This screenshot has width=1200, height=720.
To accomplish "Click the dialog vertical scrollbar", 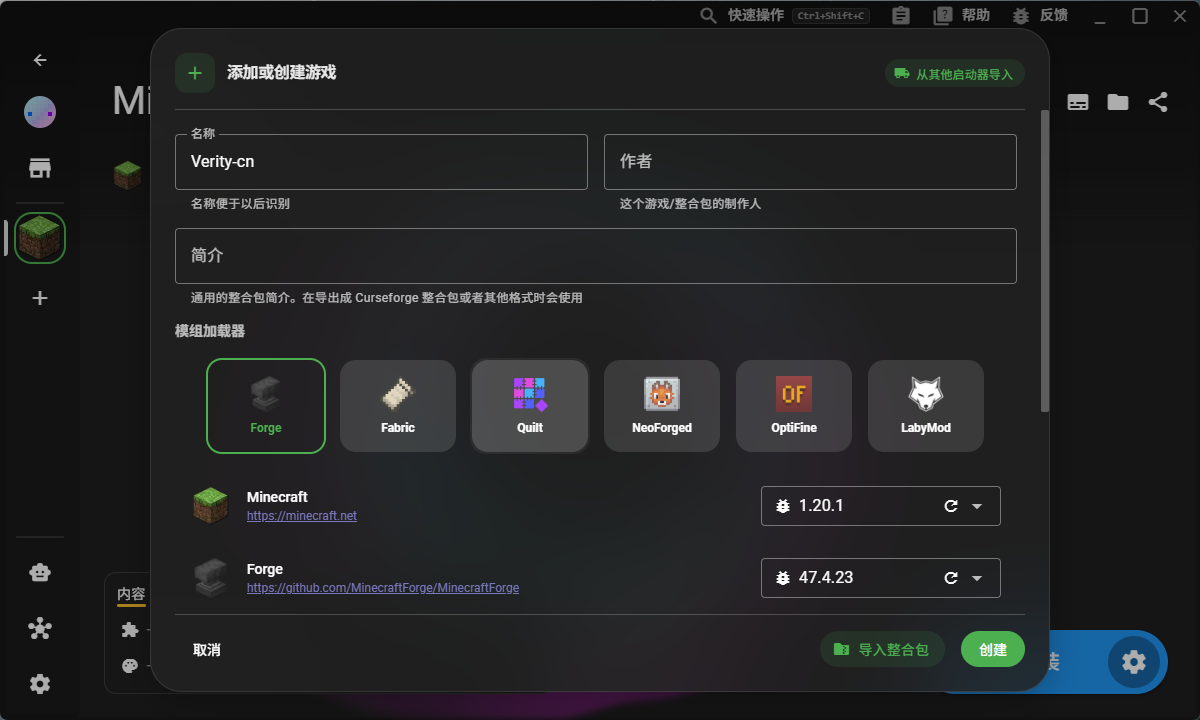I will (x=1045, y=260).
